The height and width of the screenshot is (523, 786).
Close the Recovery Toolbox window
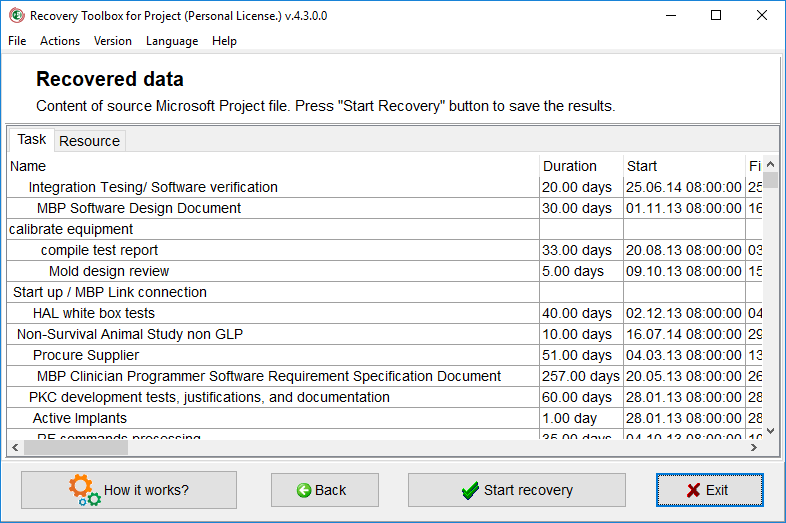pyautogui.click(x=761, y=16)
